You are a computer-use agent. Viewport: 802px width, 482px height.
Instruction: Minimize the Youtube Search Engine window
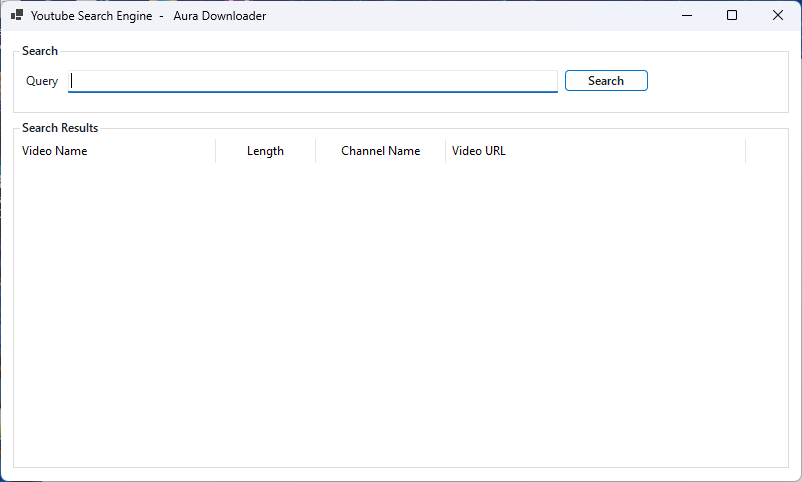tap(687, 15)
